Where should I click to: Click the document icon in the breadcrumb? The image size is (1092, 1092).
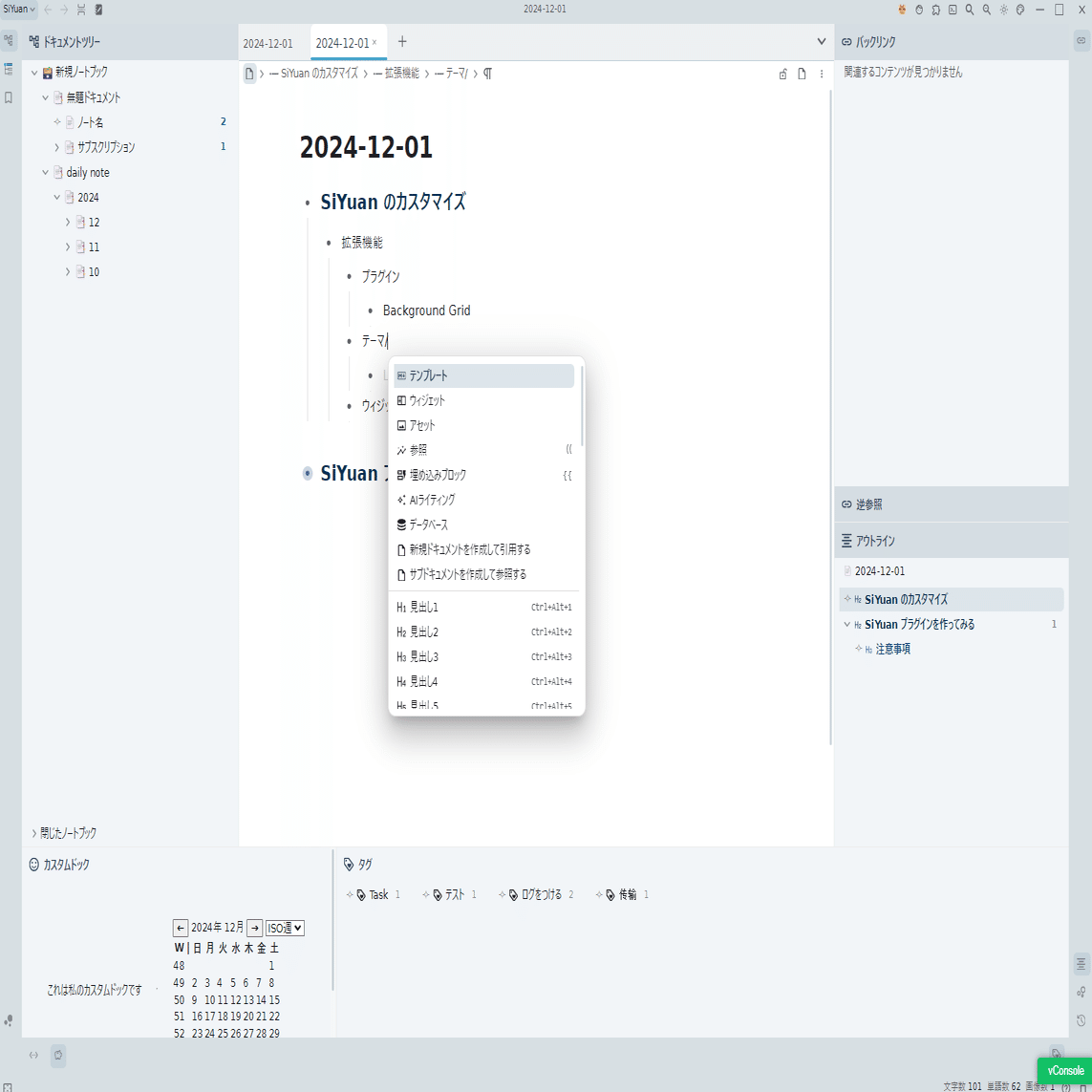[249, 74]
